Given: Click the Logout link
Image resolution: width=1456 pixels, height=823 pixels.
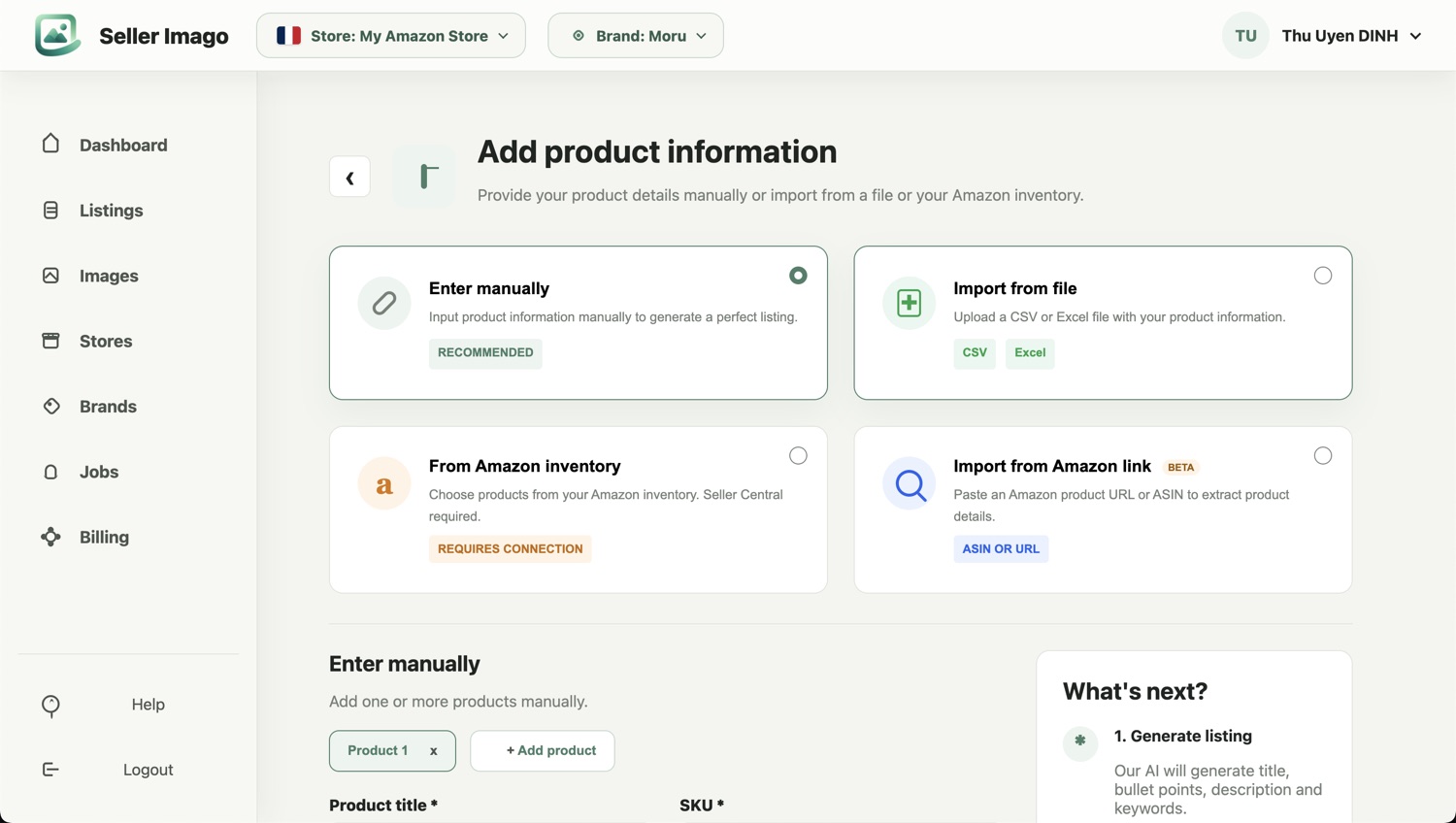Looking at the screenshot, I should point(149,770).
